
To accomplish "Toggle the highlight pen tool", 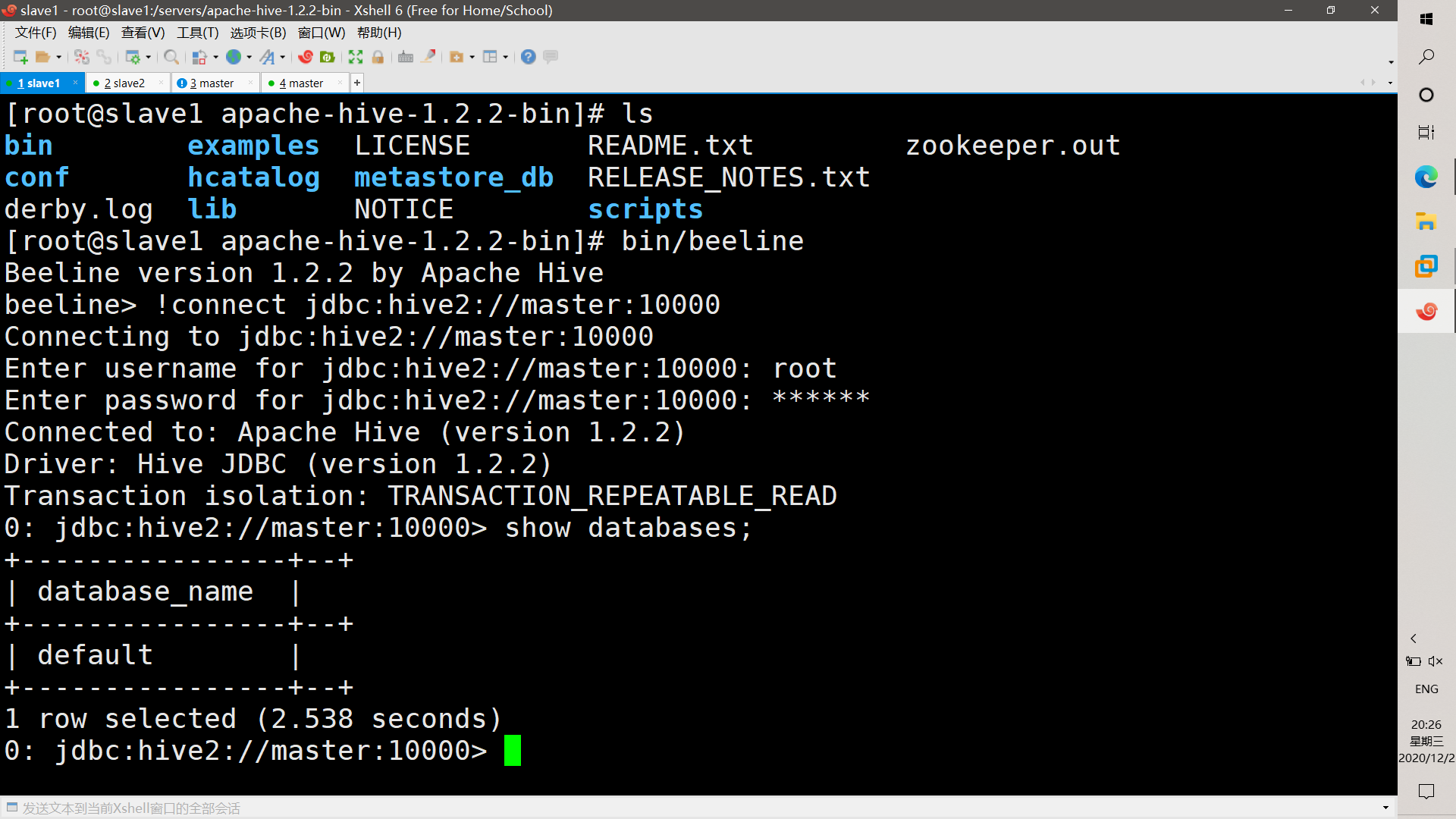I will click(x=429, y=57).
